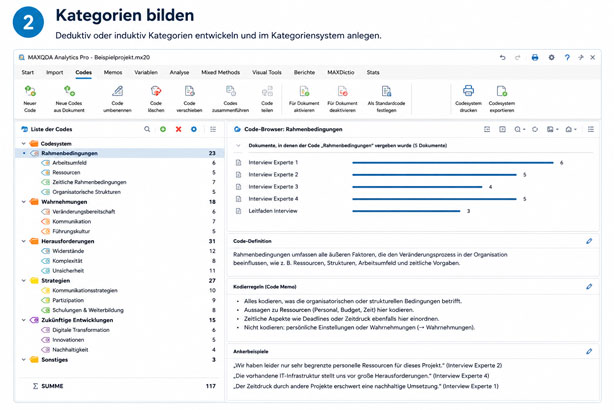Switch to the Variablen tab

pos(146,72)
